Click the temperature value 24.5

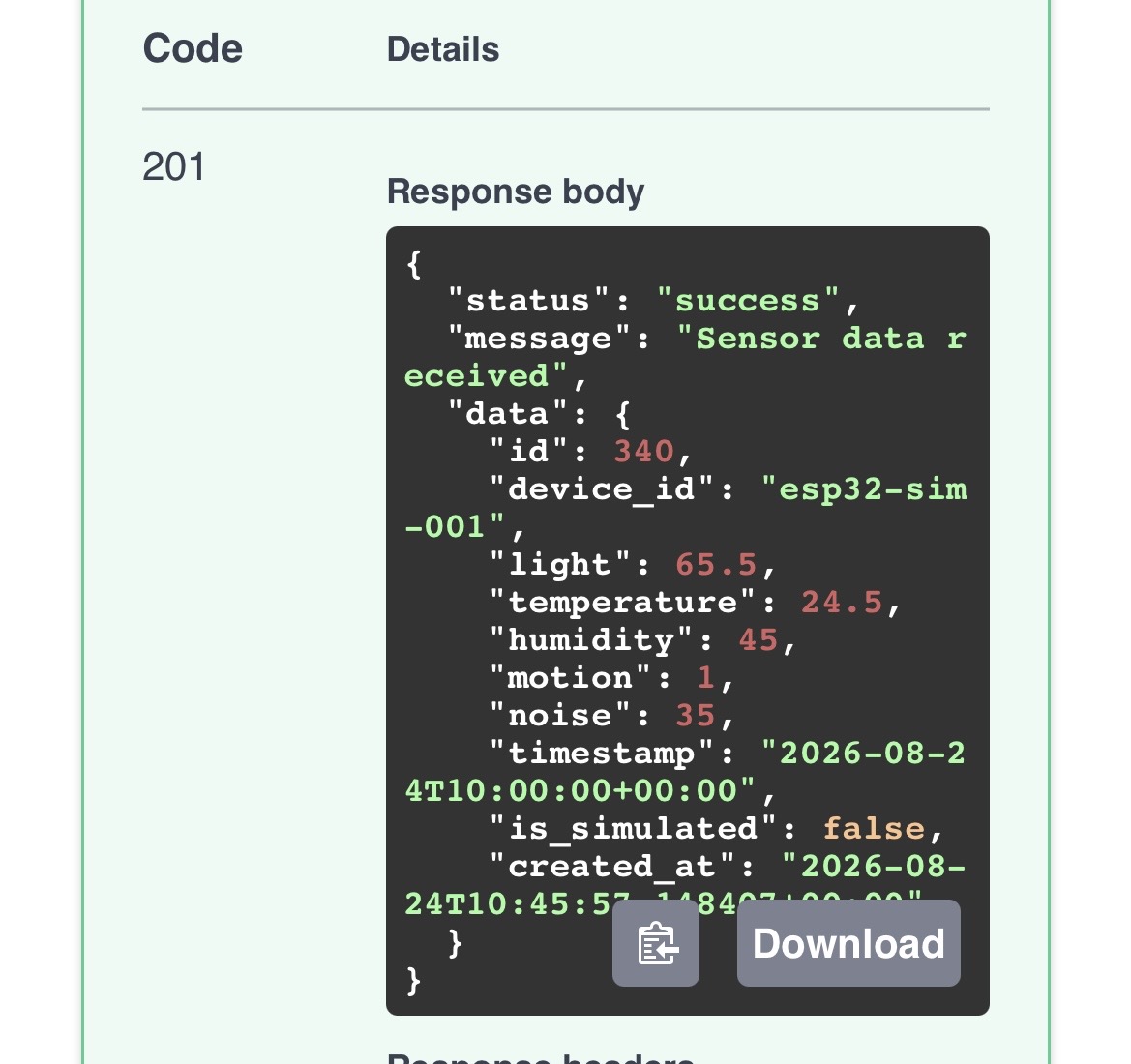(842, 602)
